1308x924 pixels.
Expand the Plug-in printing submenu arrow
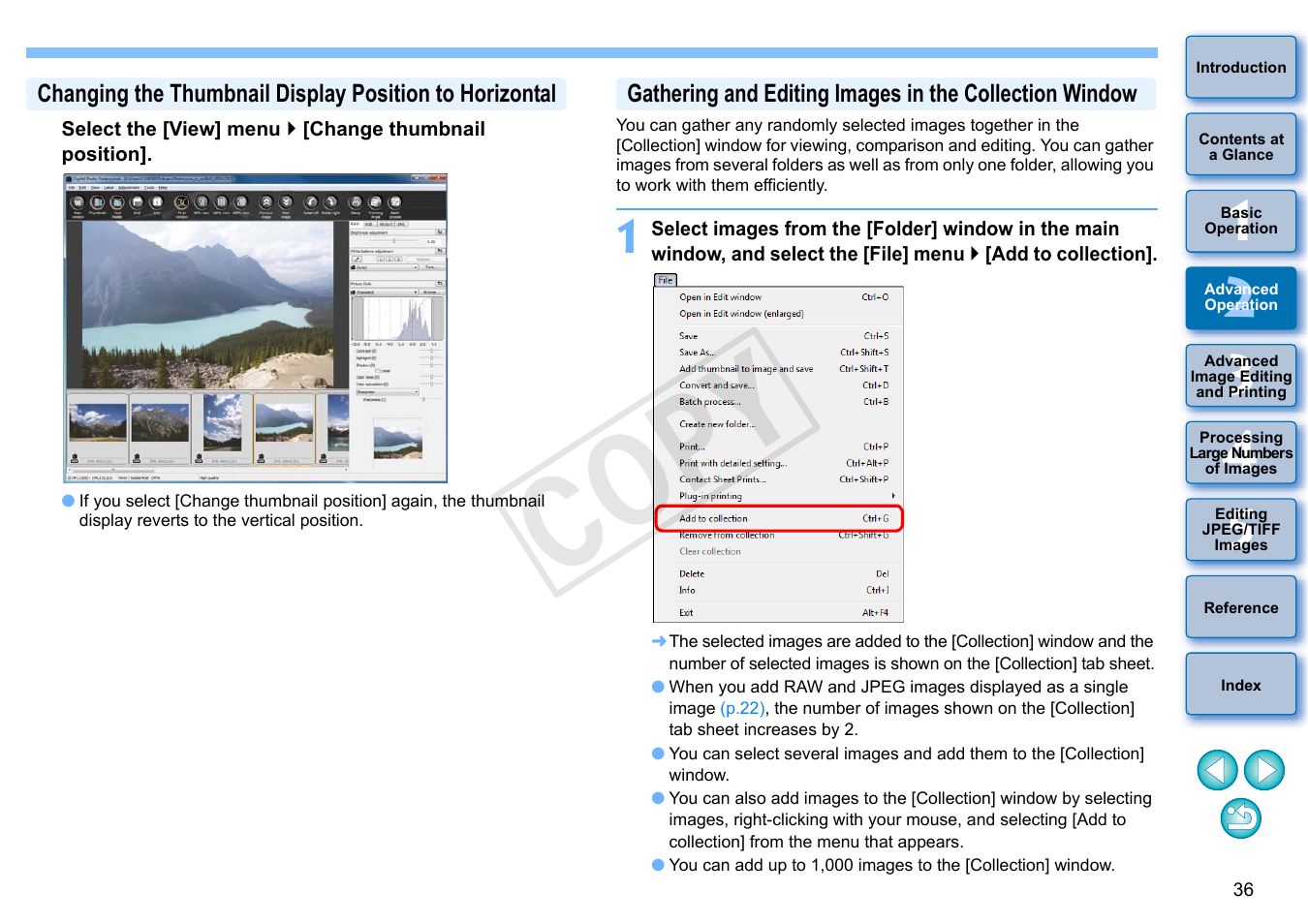(x=892, y=496)
